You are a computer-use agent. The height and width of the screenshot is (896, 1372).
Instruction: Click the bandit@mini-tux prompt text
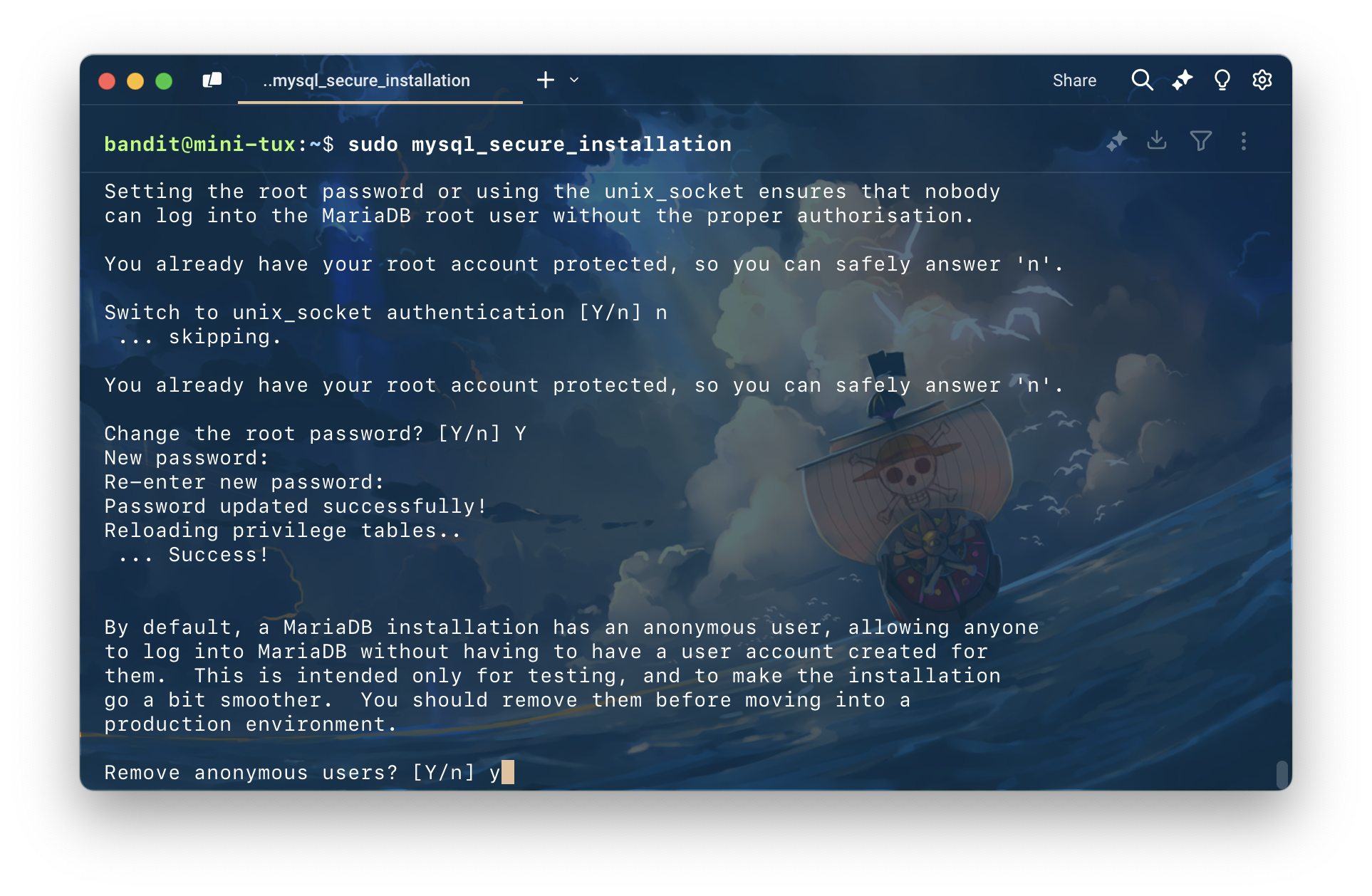(x=199, y=144)
